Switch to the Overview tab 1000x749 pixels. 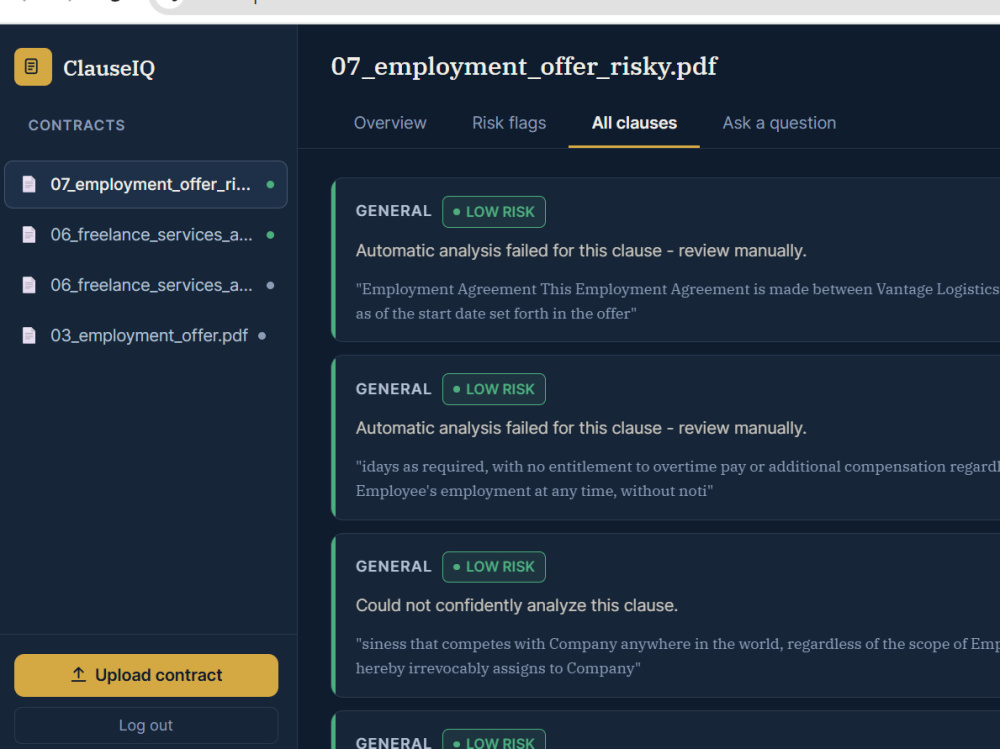click(390, 123)
